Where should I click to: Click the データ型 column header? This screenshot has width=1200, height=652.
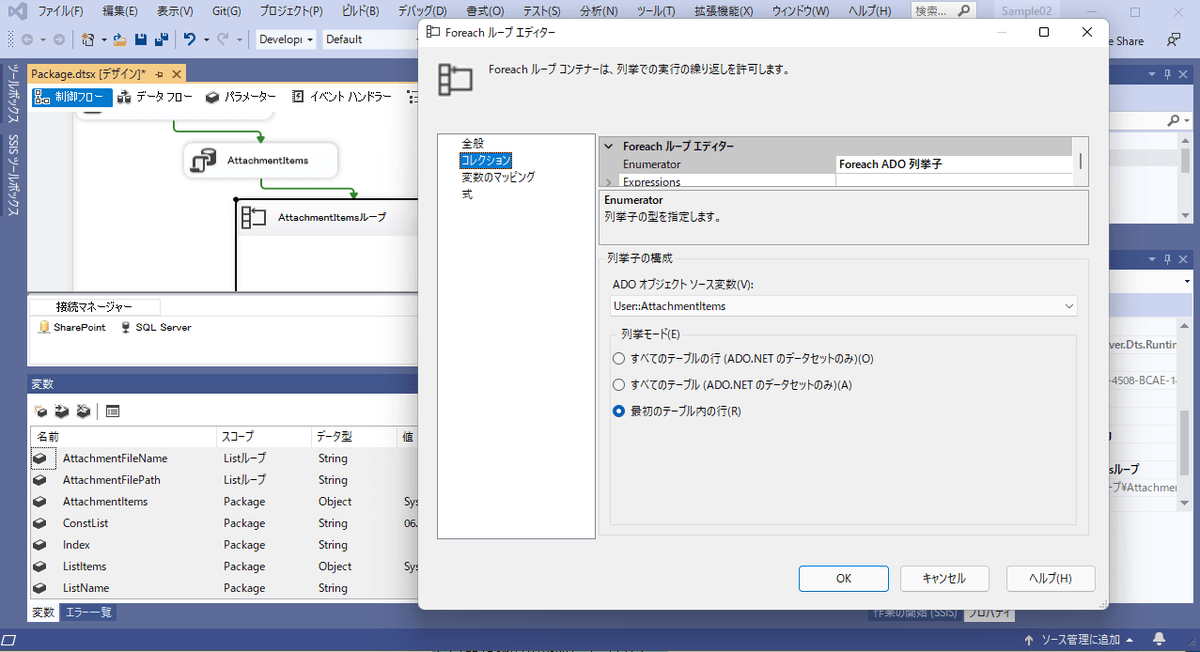click(x=354, y=437)
